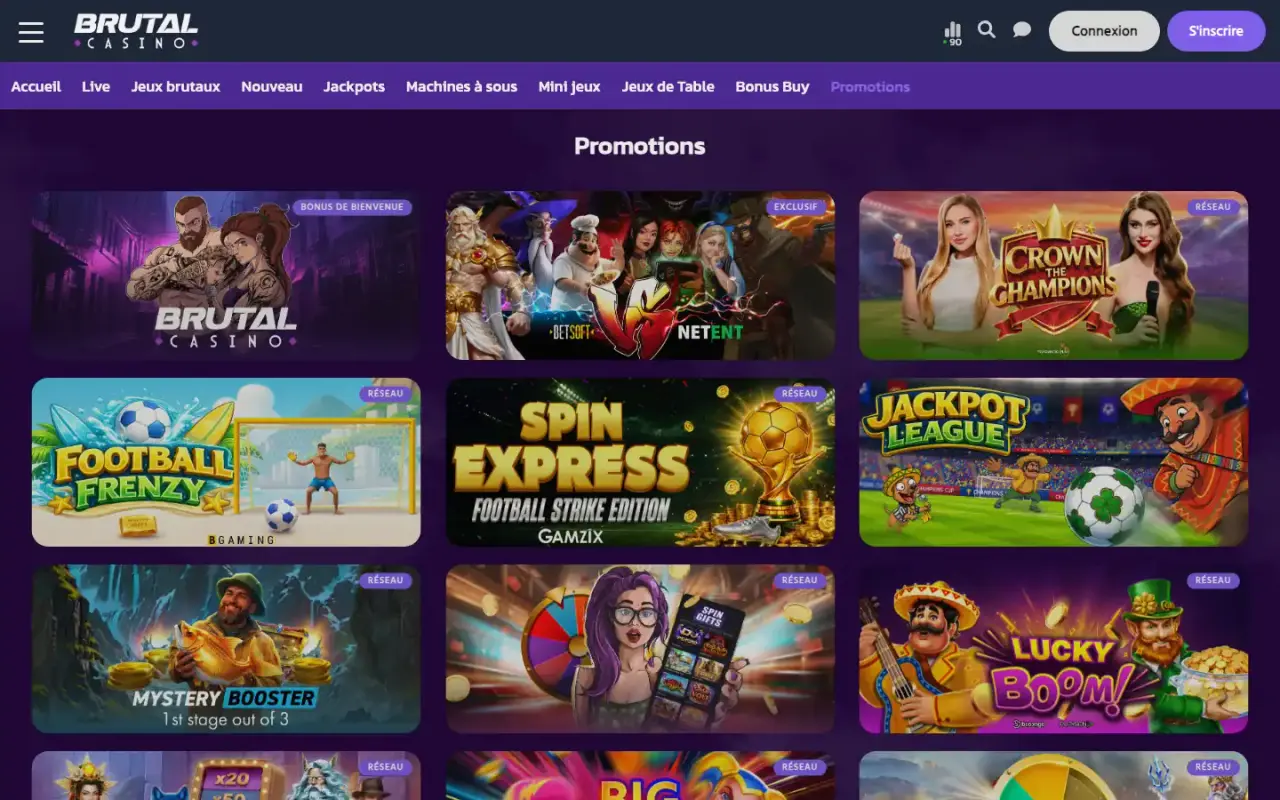Click the Réseau badge on Football Frenzy
The image size is (1280, 800).
coord(385,394)
